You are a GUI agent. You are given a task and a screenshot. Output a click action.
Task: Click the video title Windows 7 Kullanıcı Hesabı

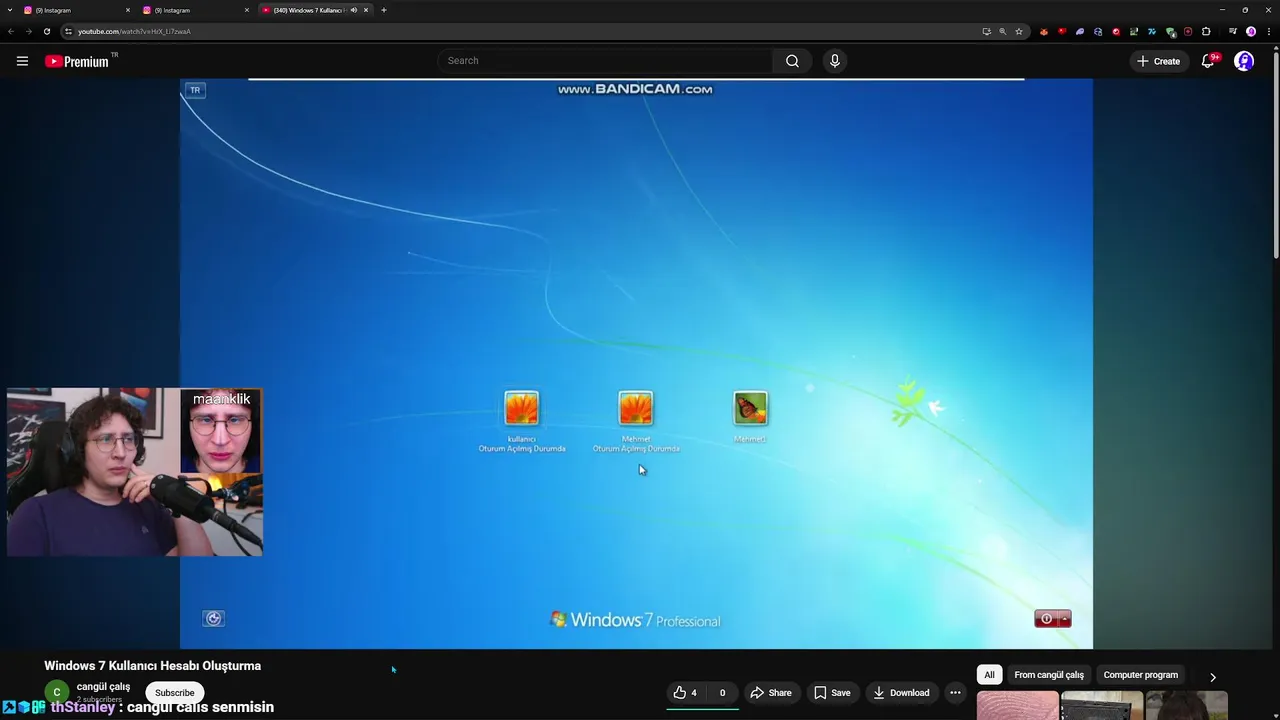(152, 666)
